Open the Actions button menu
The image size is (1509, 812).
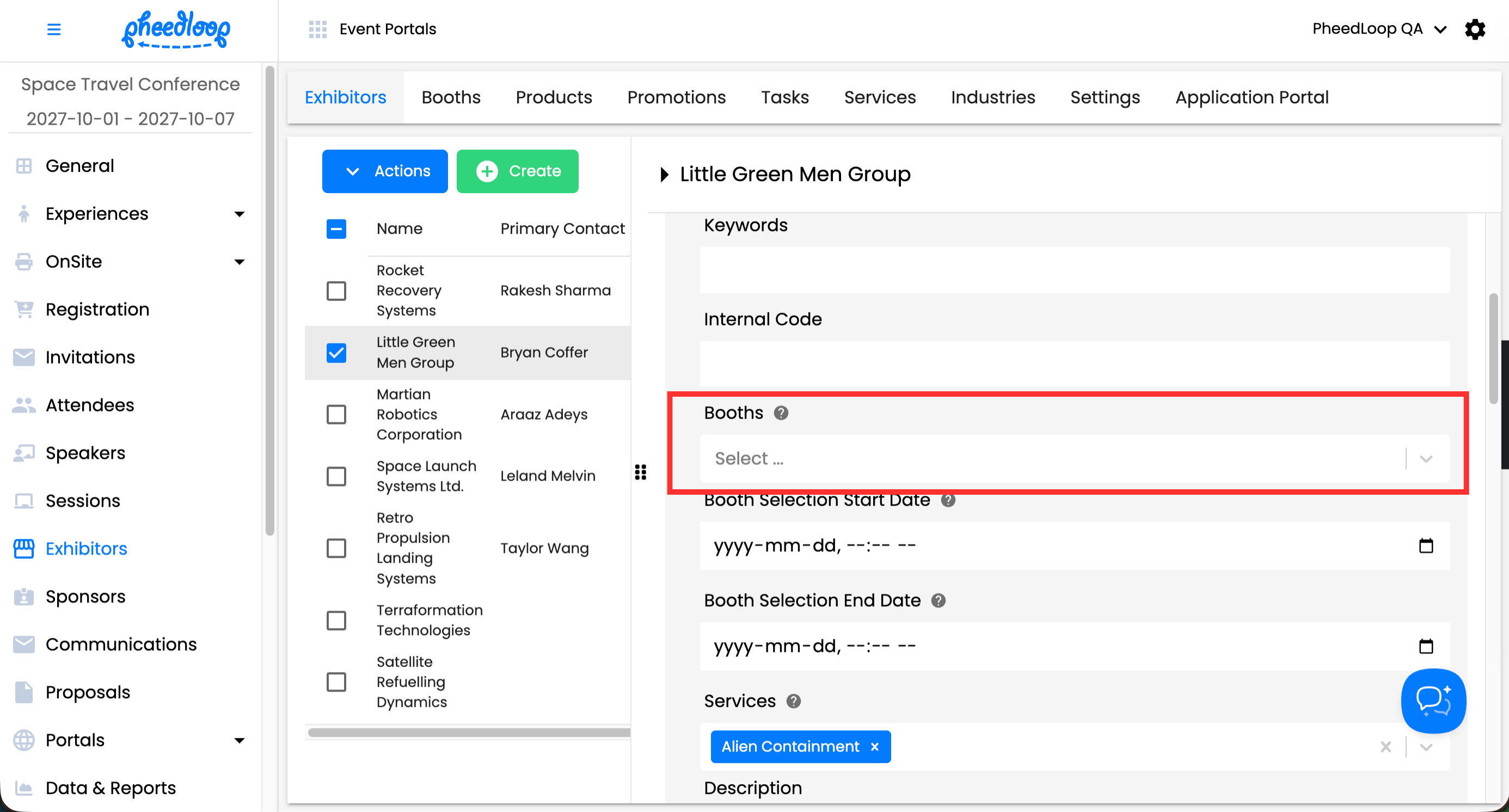tap(385, 171)
